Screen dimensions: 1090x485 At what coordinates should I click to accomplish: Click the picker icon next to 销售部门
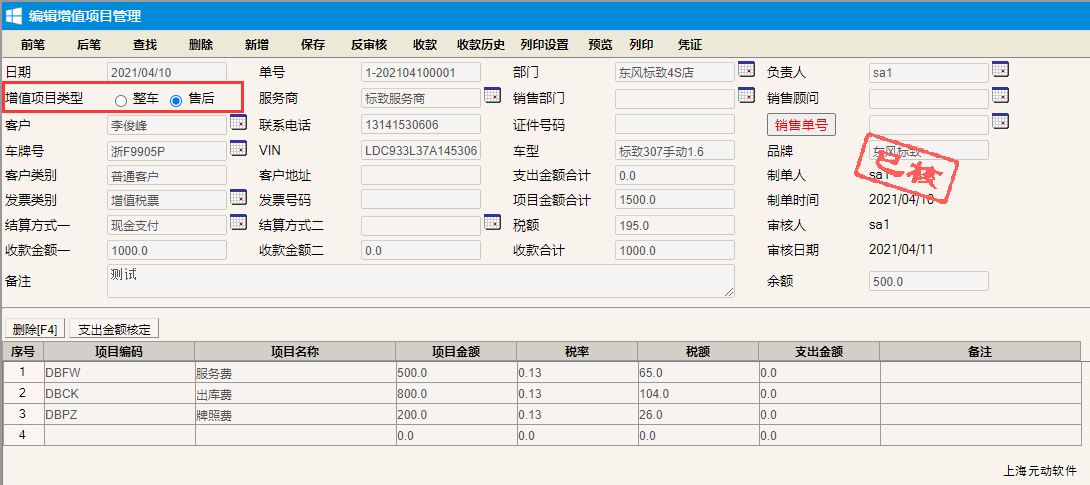coord(746,96)
